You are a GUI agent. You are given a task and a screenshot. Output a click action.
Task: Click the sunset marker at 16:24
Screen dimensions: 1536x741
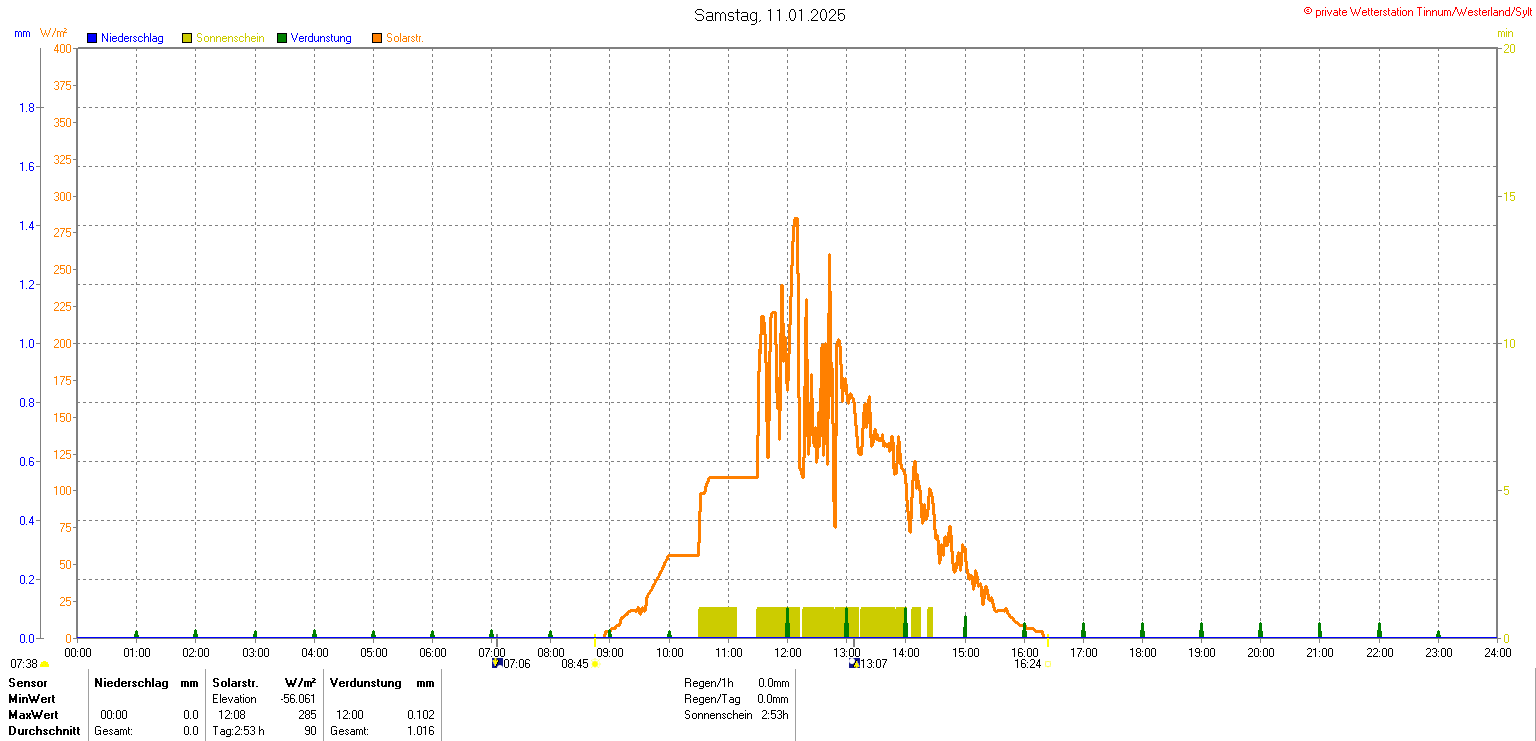pyautogui.click(x=1048, y=664)
